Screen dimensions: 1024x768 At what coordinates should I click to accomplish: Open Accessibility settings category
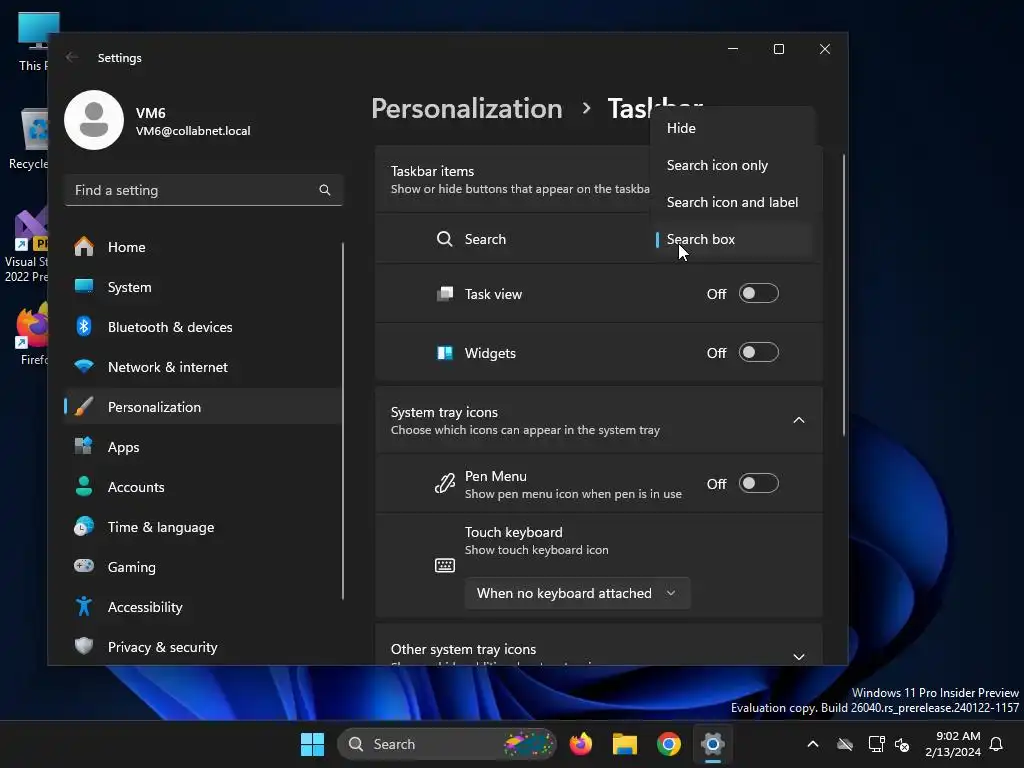202,607
